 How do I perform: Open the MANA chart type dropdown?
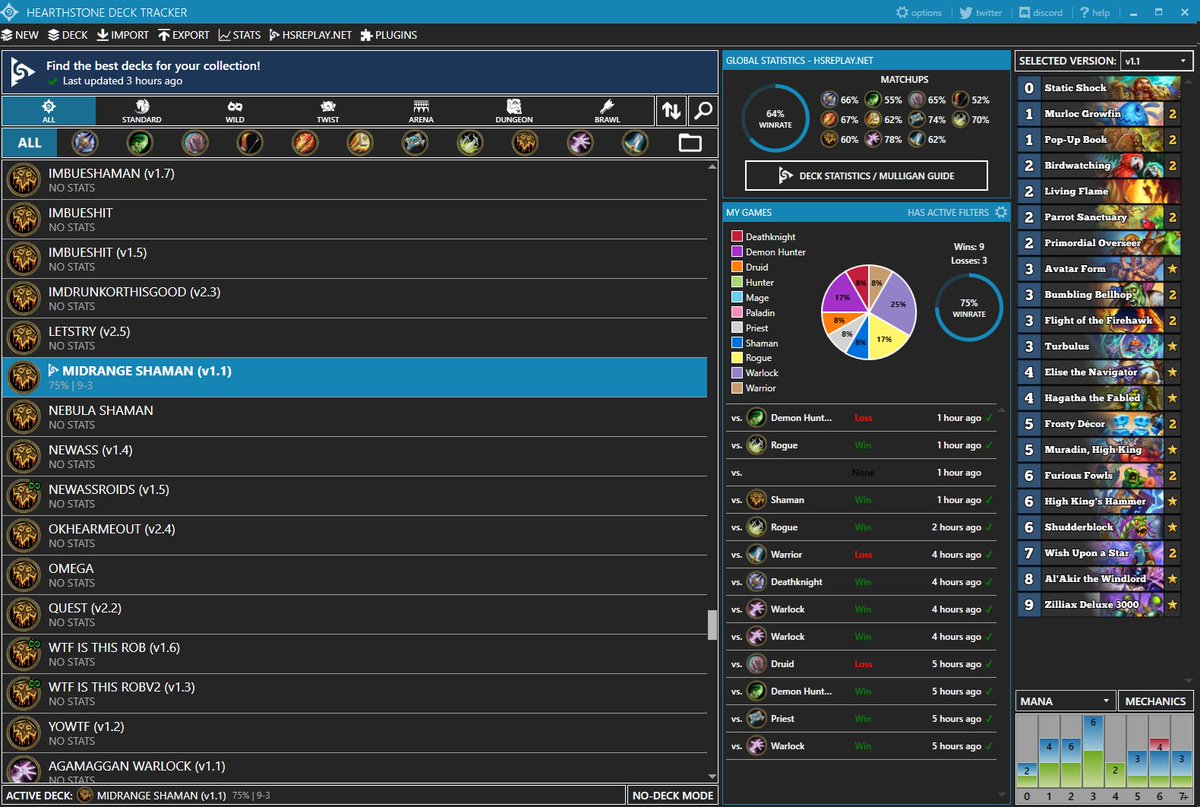[x=1065, y=701]
